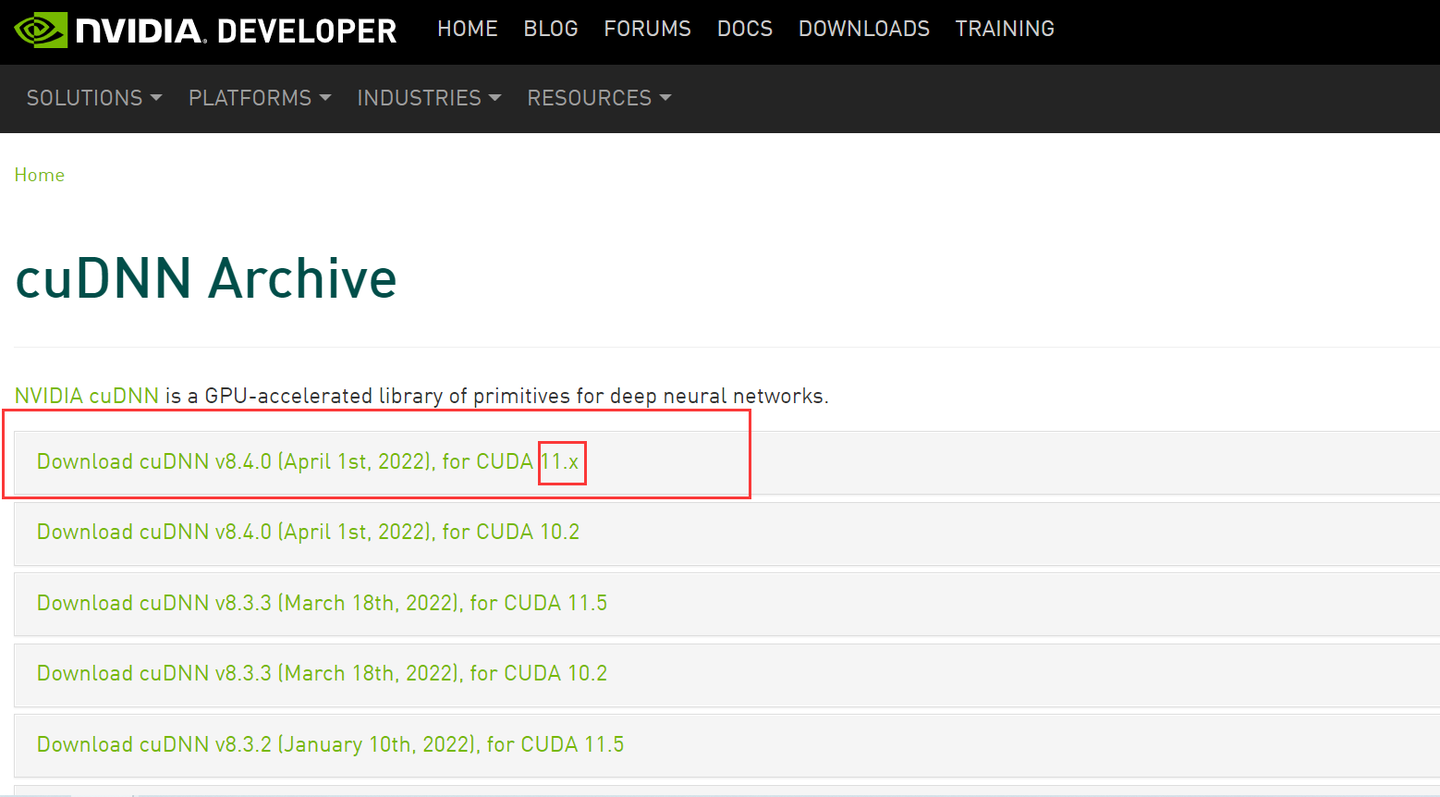Expand cuDNN v8.3.2 for CUDA 11.5
The height and width of the screenshot is (797, 1440).
point(330,745)
